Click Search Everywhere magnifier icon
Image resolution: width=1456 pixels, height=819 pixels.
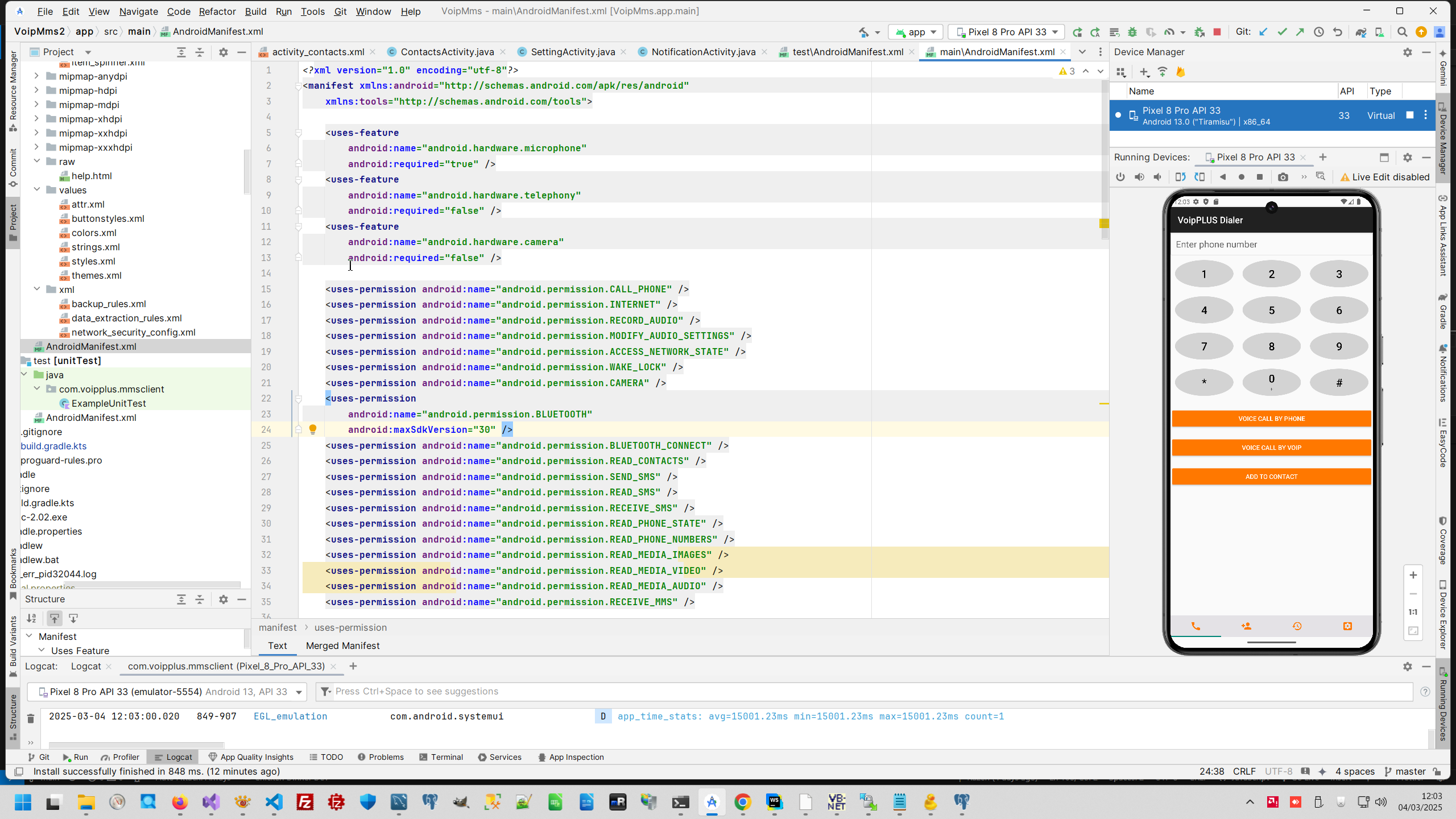[1402, 32]
